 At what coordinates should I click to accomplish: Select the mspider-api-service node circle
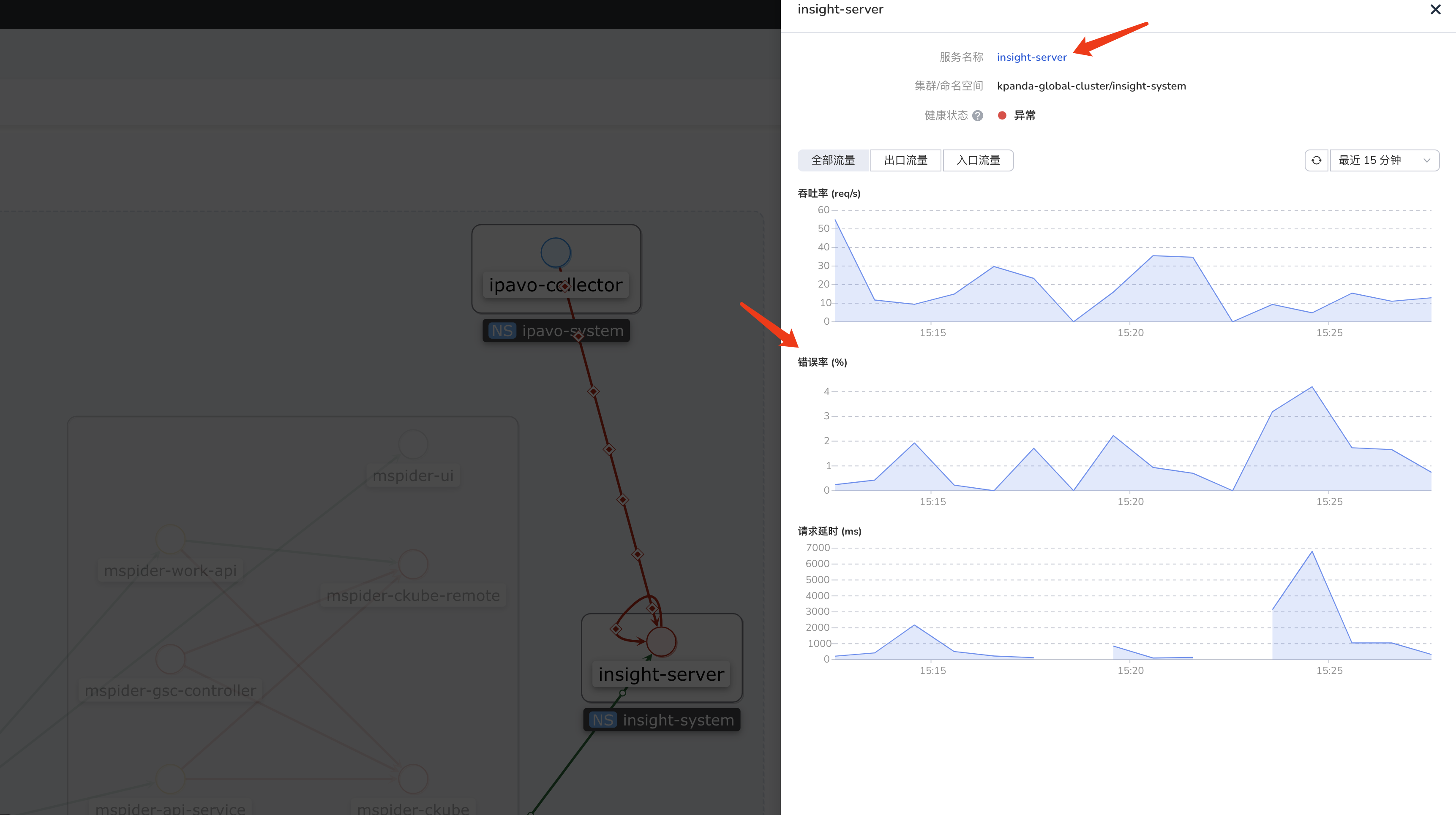coord(170,778)
